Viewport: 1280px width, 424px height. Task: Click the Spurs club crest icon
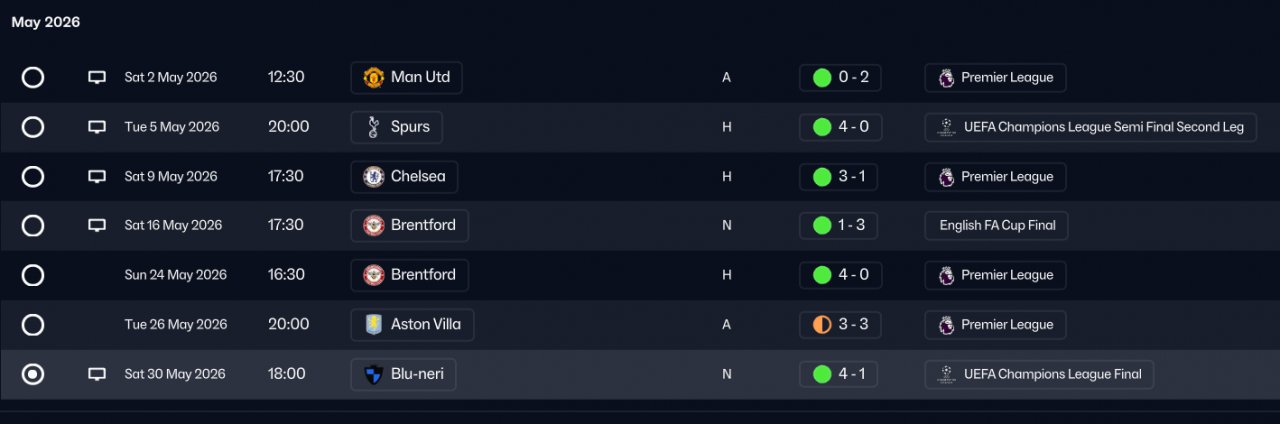point(373,127)
